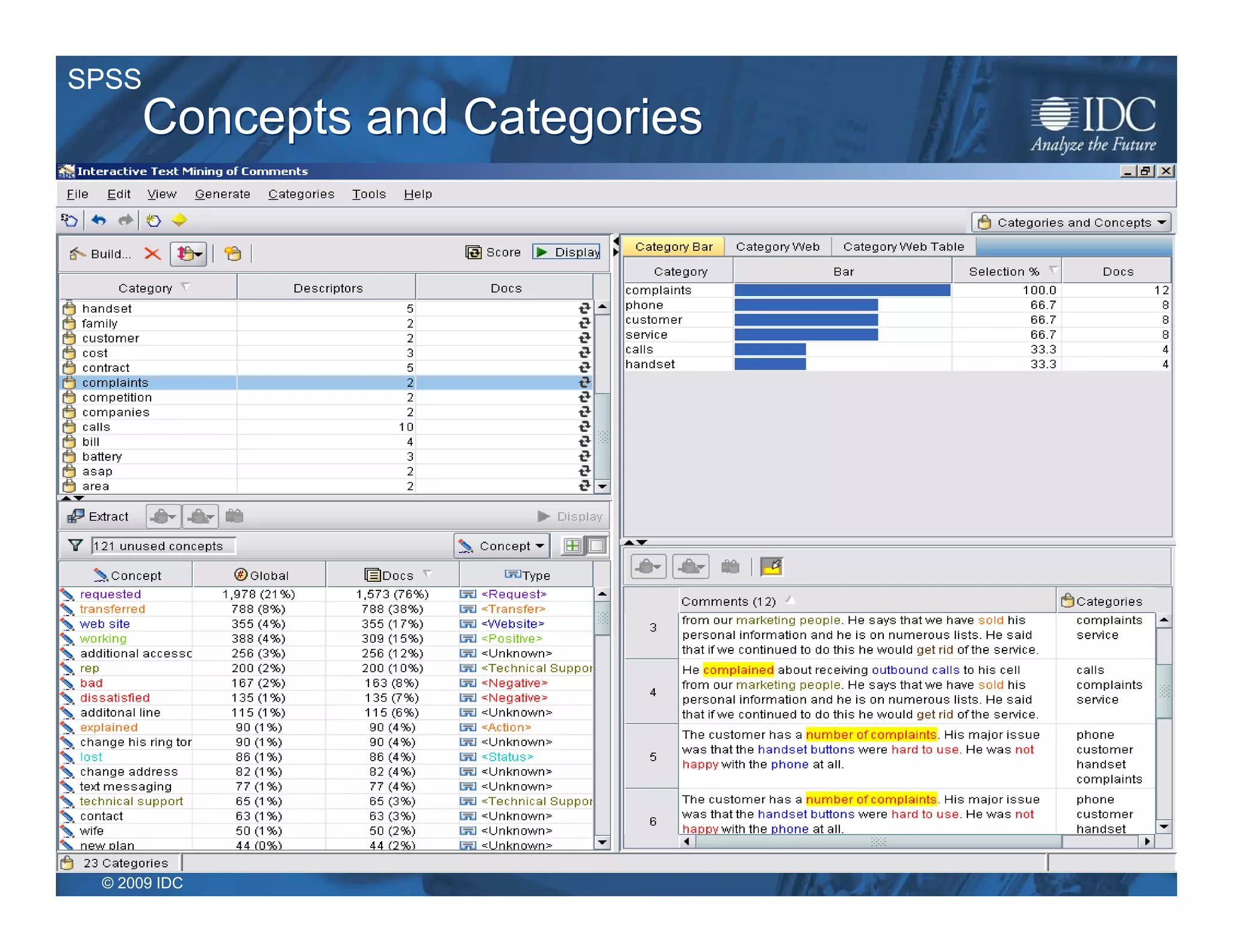Image resolution: width=1233 pixels, height=952 pixels.
Task: Click the hand-on-folder icon beside the yellow diamond
Action: (154, 221)
